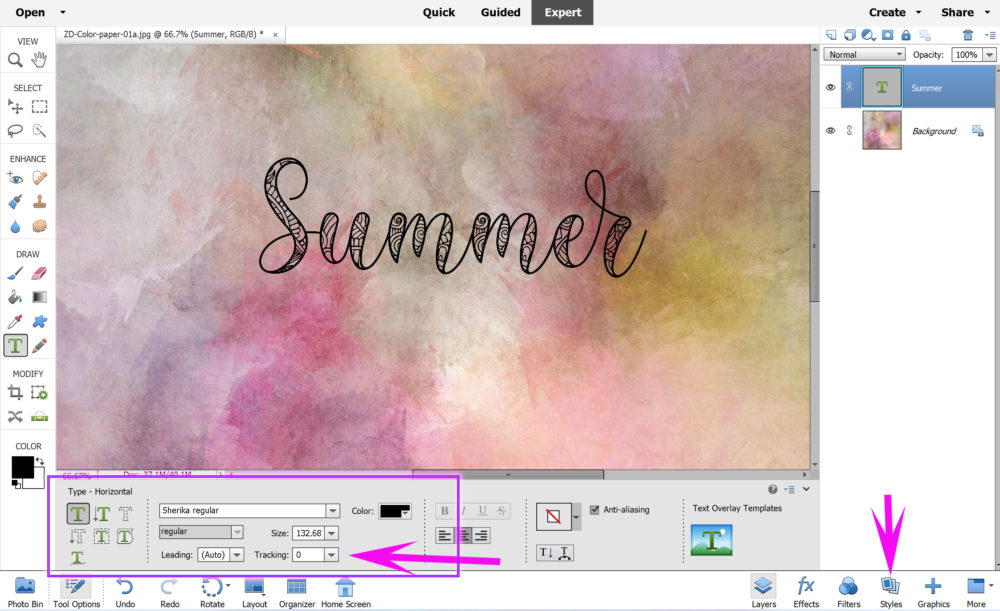Image resolution: width=1000 pixels, height=611 pixels.
Task: Switch to Quick edit mode
Action: click(x=439, y=12)
